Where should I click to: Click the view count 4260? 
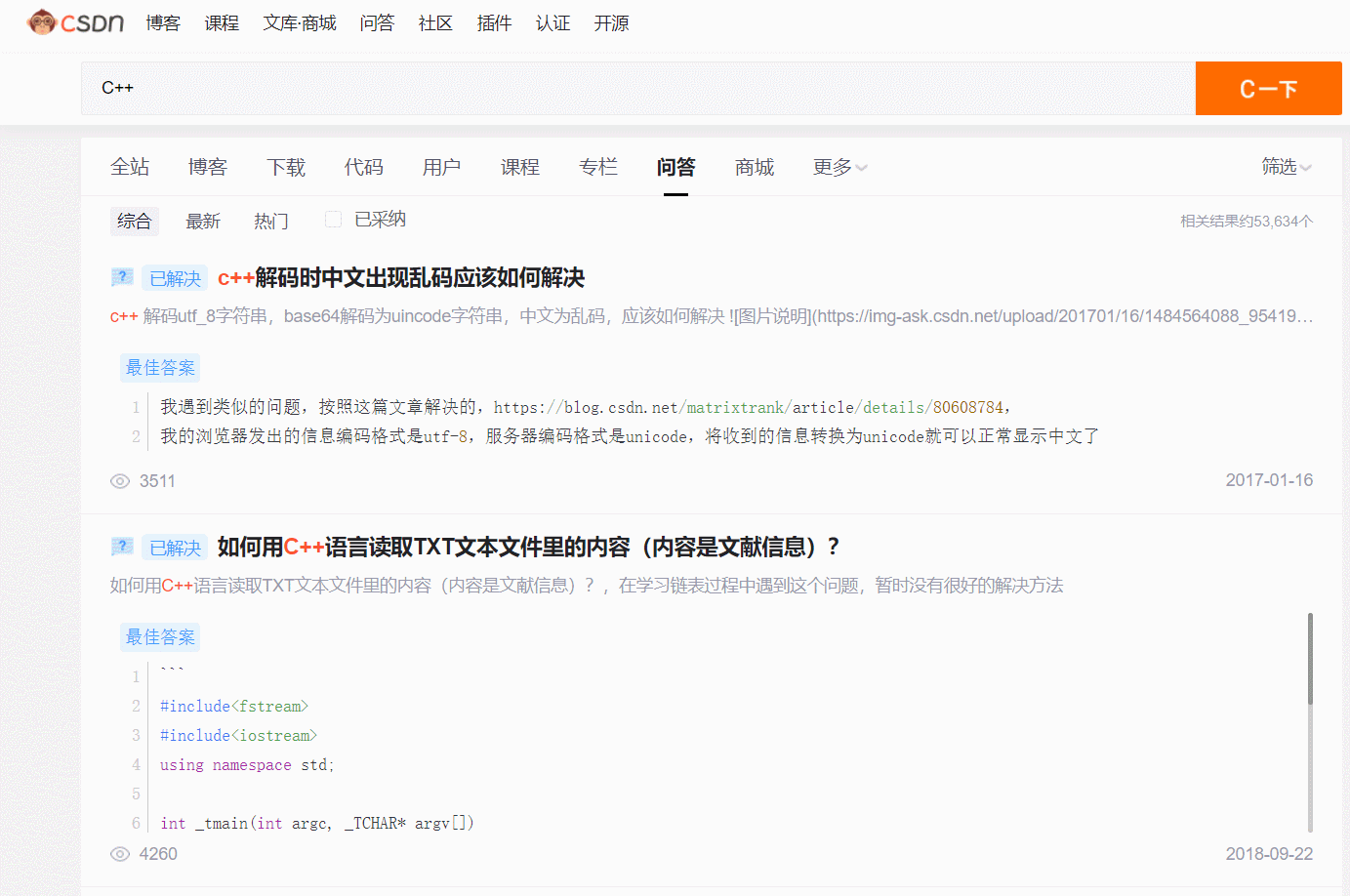pyautogui.click(x=158, y=854)
